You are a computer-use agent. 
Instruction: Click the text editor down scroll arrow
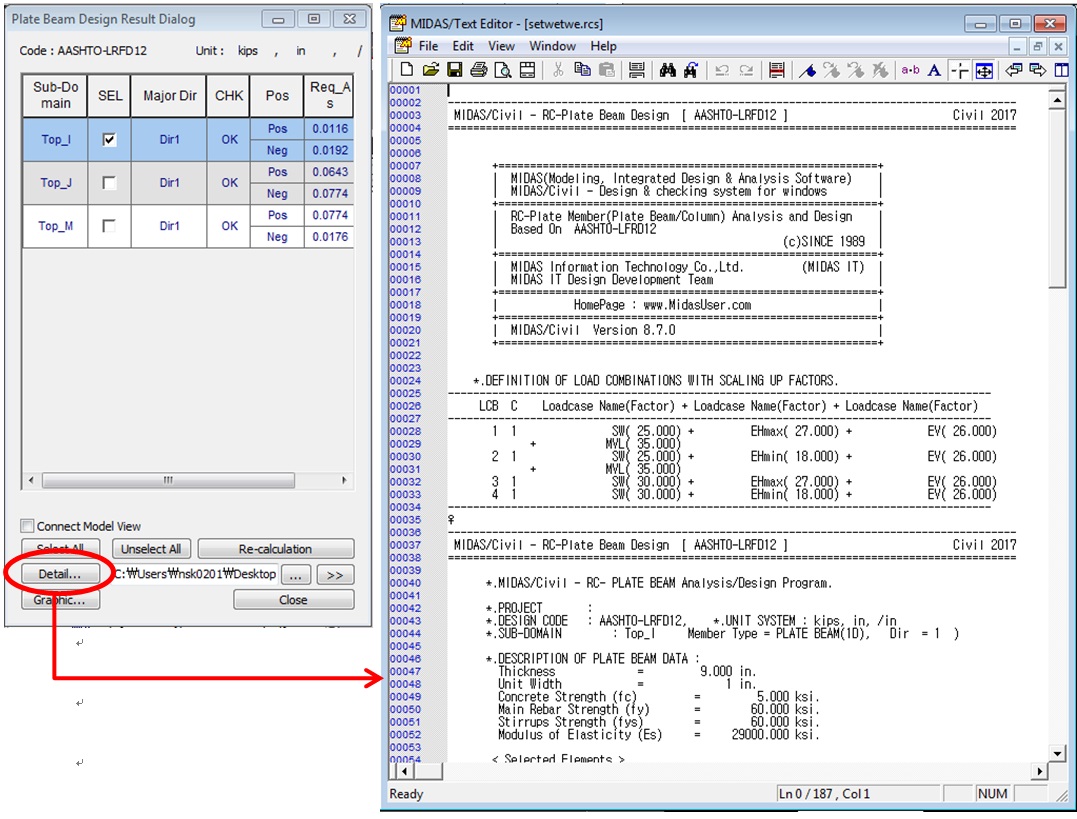pos(1057,752)
